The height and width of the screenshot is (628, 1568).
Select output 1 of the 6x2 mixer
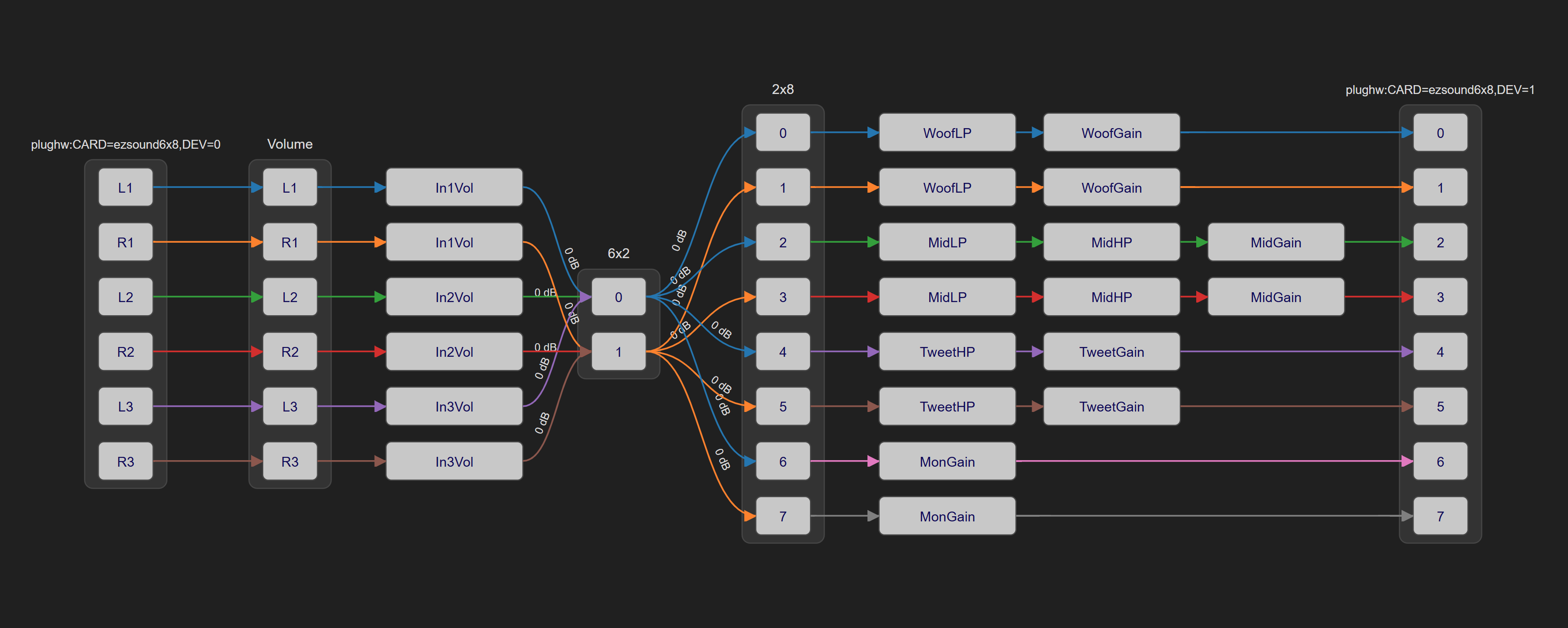coord(618,352)
